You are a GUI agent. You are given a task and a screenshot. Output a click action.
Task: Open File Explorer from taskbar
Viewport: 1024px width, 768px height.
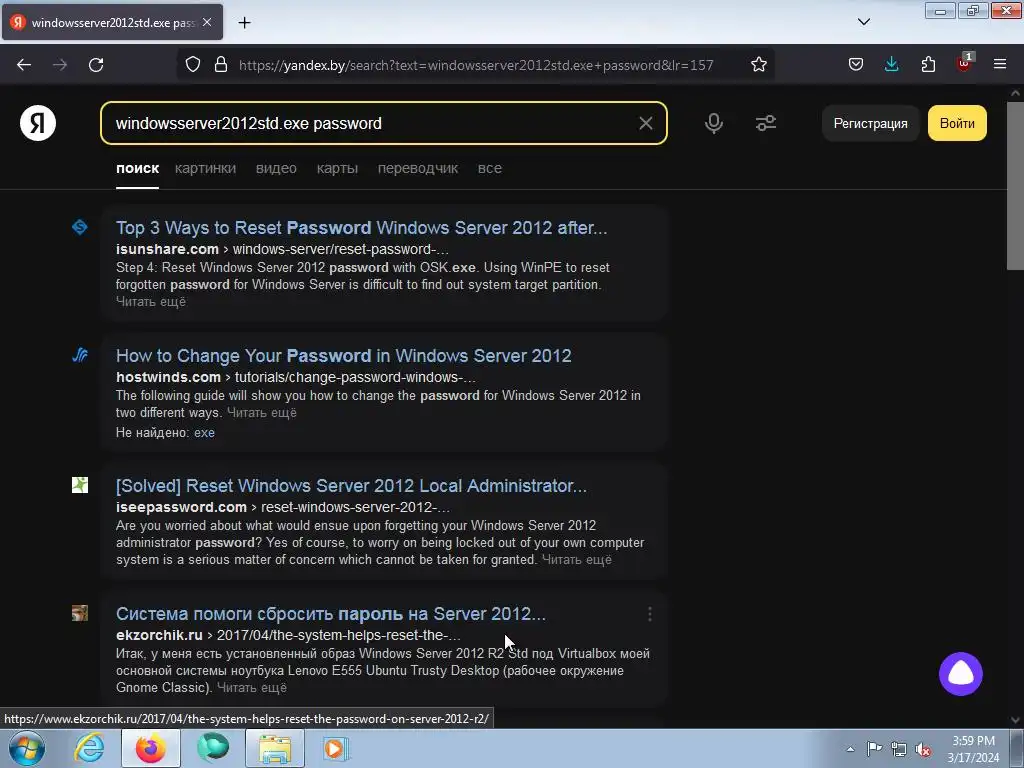click(x=275, y=748)
